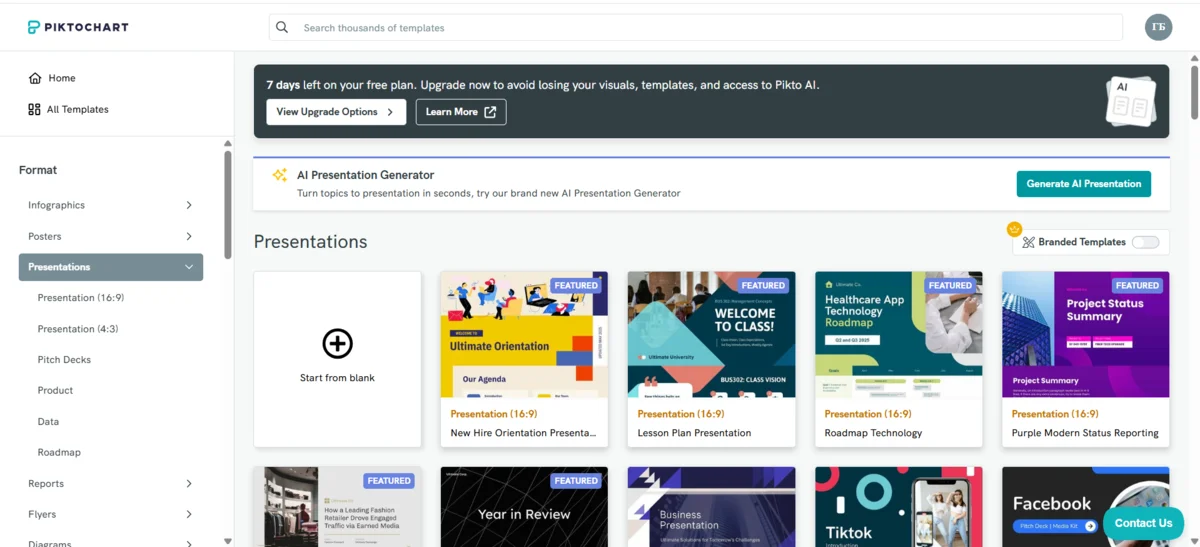The image size is (1200, 547).
Task: Click Generate AI Presentation button
Action: click(x=1083, y=184)
